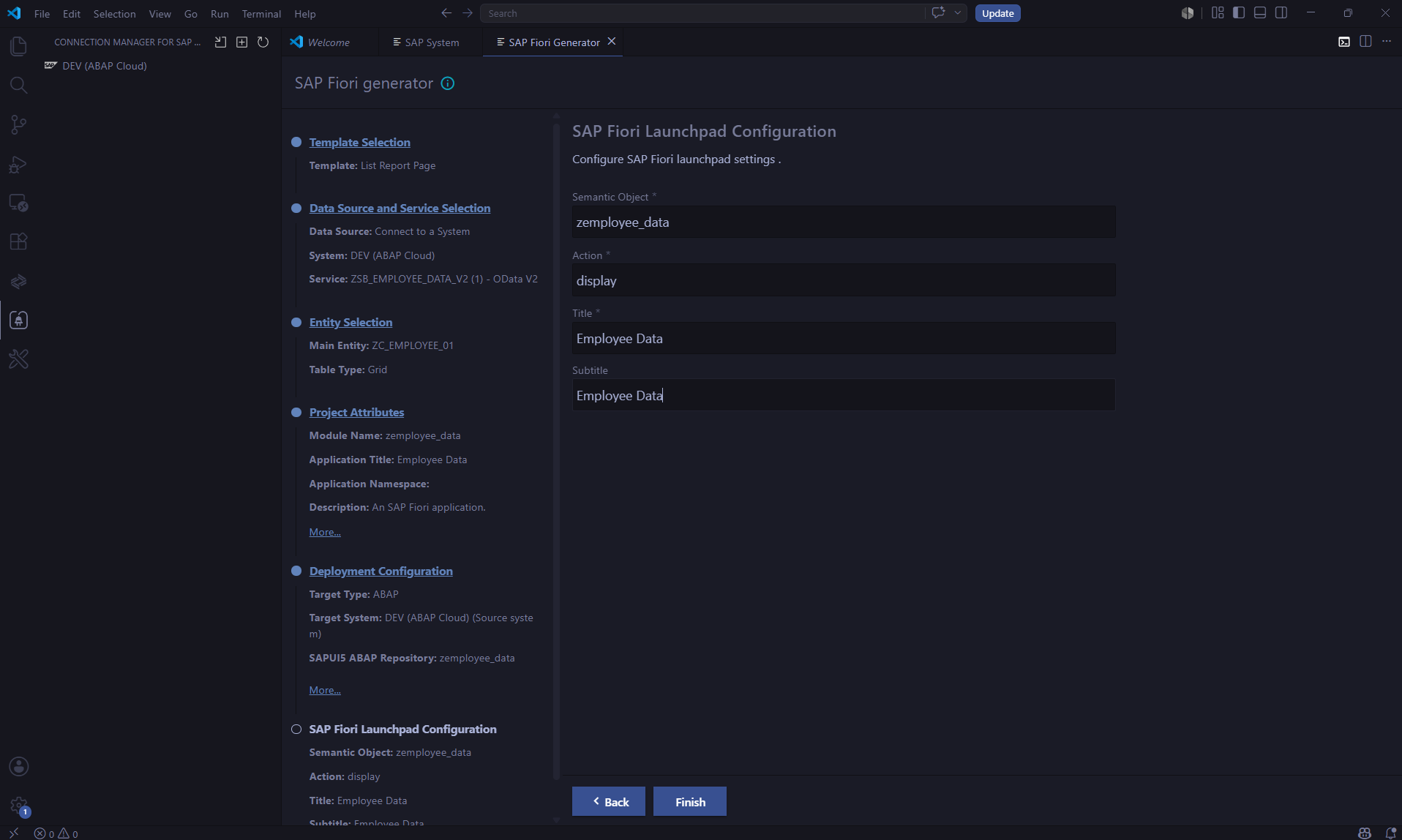Open the Remote Explorer view
The image size is (1402, 840).
(x=18, y=203)
